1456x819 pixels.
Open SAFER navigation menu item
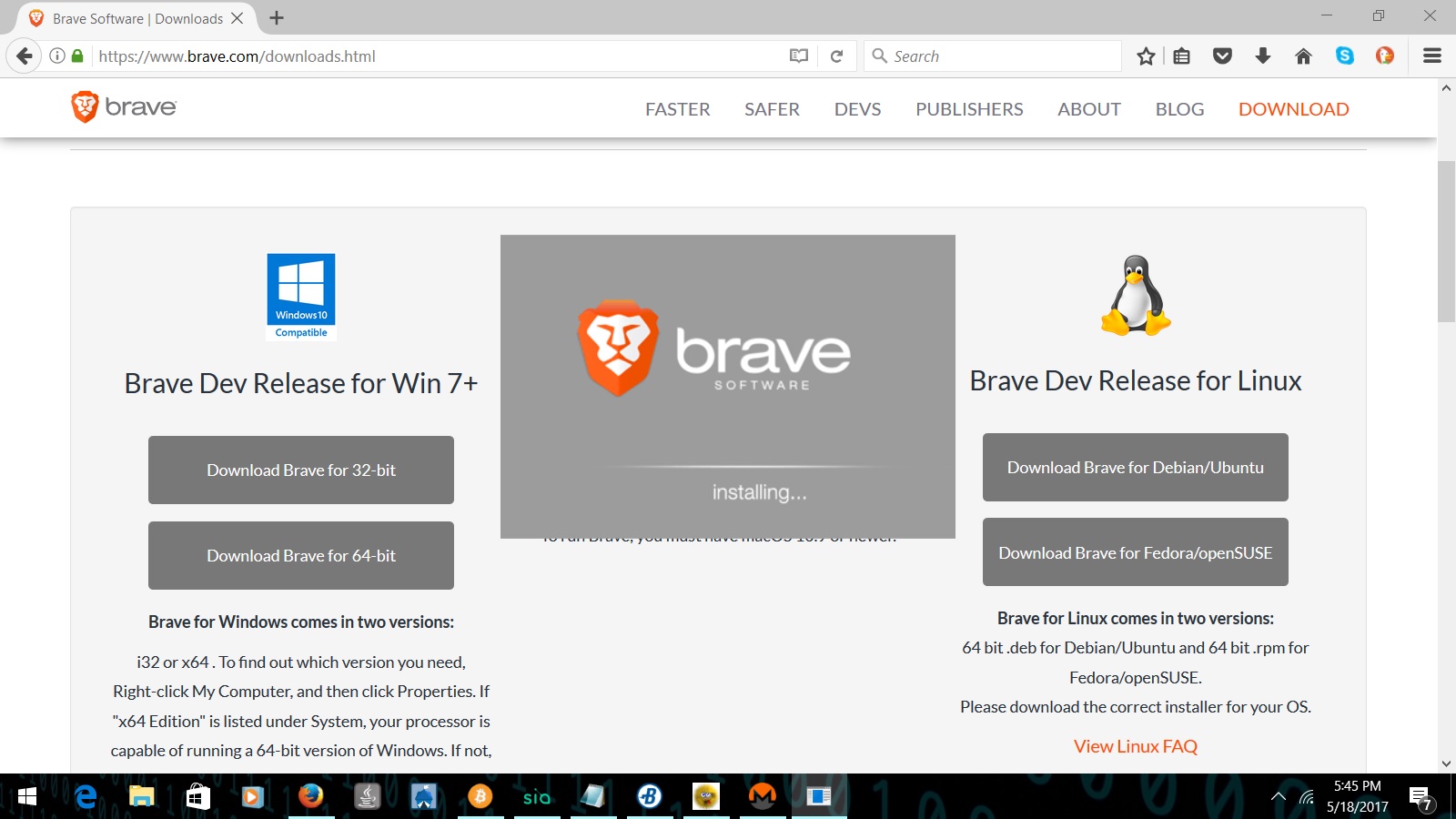coord(772,109)
